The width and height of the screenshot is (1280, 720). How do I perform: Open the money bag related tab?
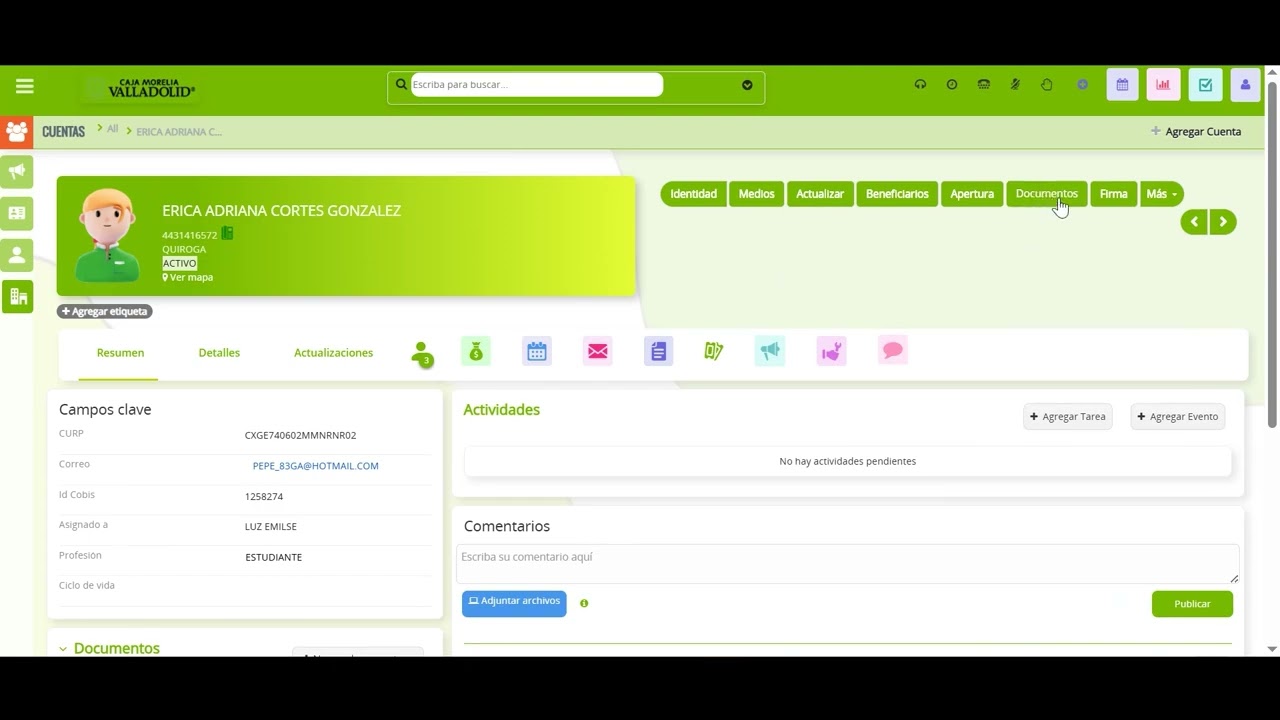tap(476, 351)
